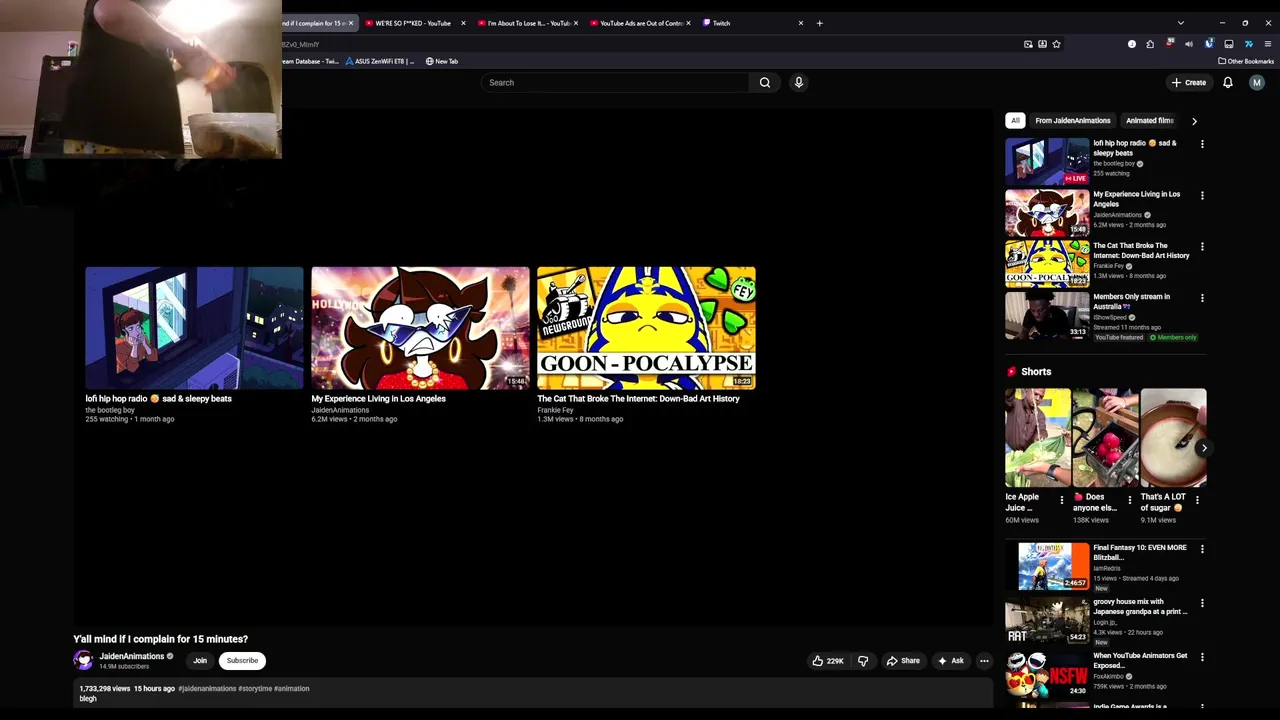This screenshot has height=720, width=1280.
Task: Click the Join button
Action: point(200,660)
